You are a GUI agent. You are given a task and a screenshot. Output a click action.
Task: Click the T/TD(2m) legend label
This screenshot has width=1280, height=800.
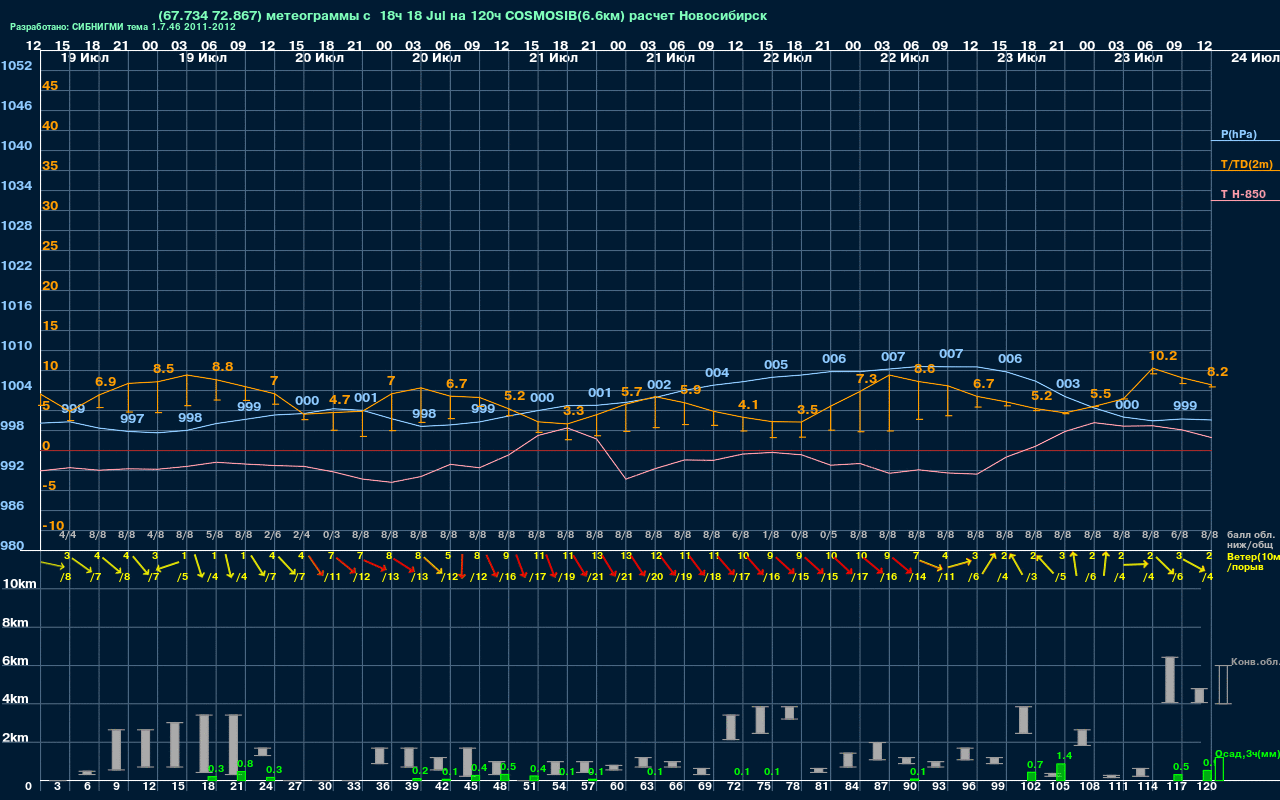point(1245,164)
